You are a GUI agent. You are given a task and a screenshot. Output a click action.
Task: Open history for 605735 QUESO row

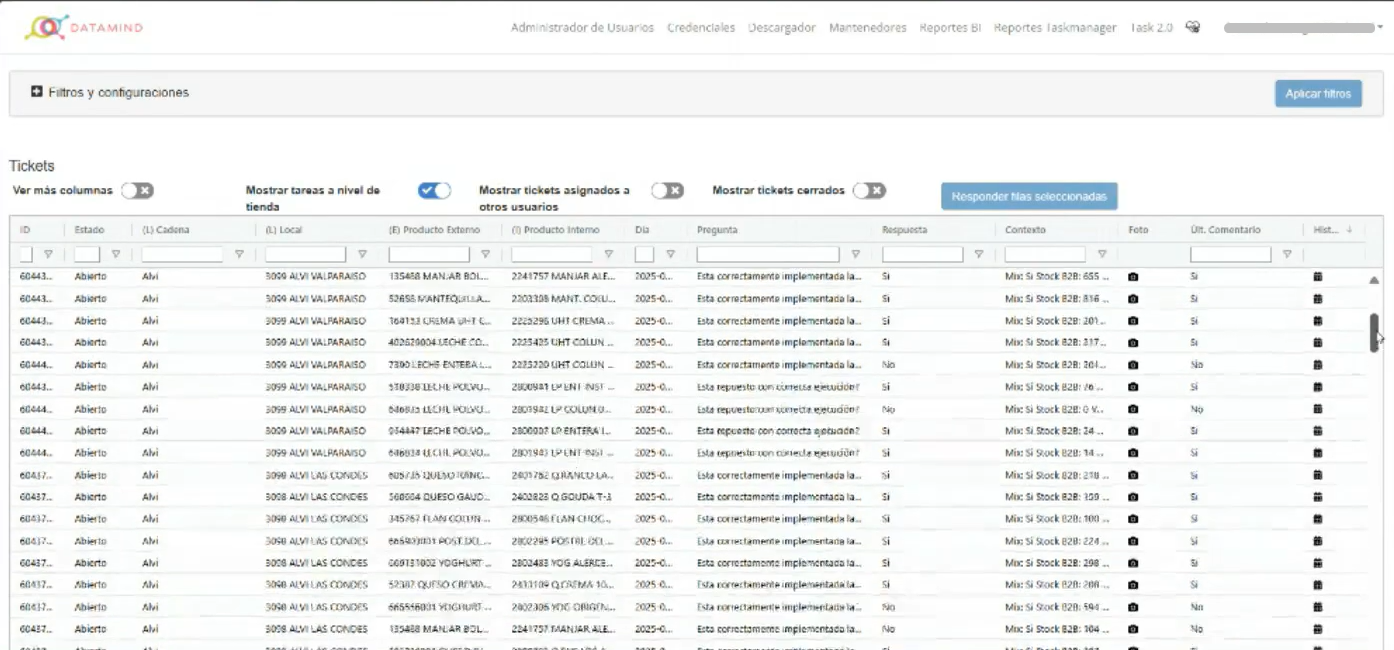tap(1318, 475)
